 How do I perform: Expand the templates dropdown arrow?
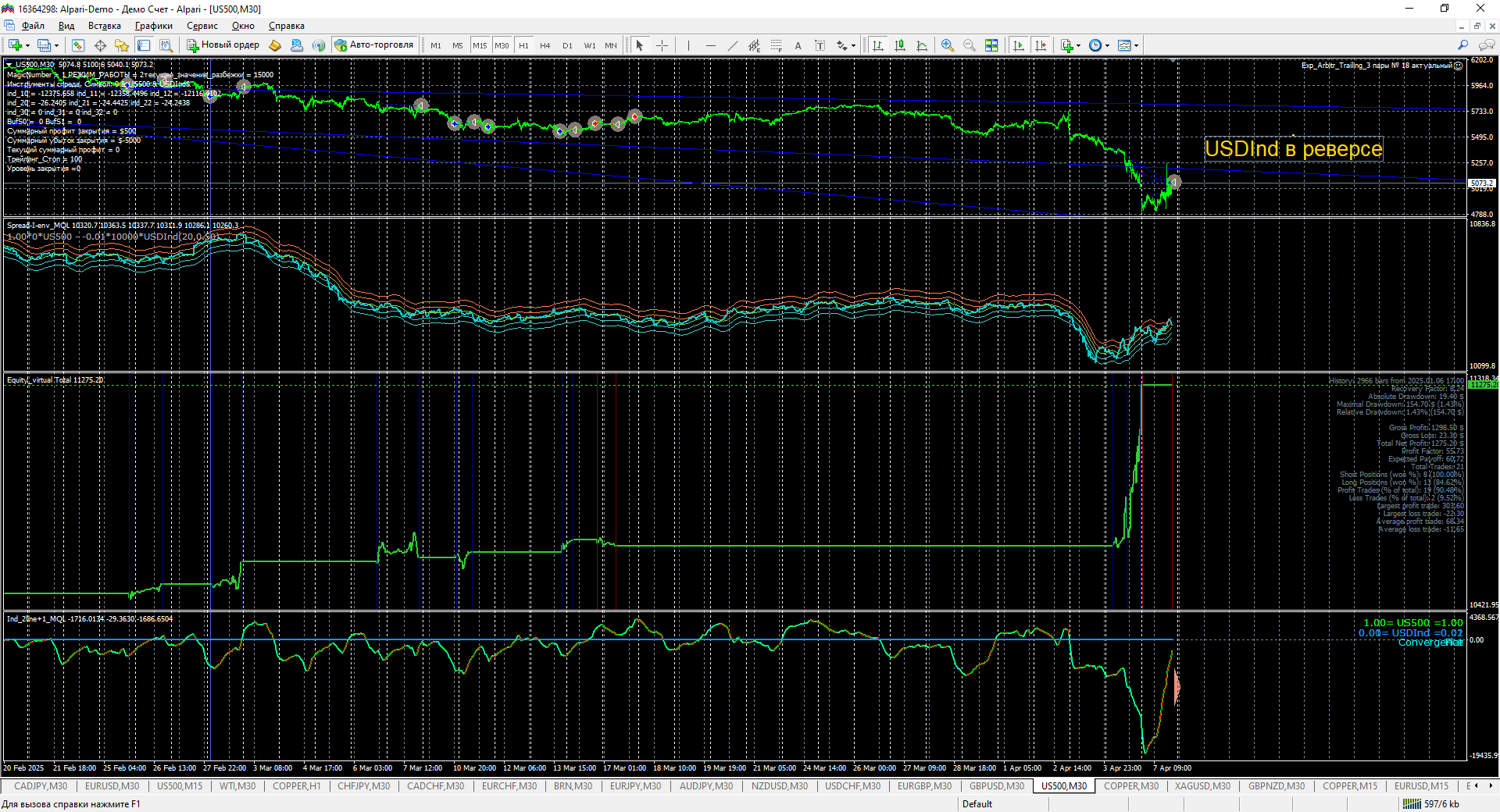[x=1136, y=45]
